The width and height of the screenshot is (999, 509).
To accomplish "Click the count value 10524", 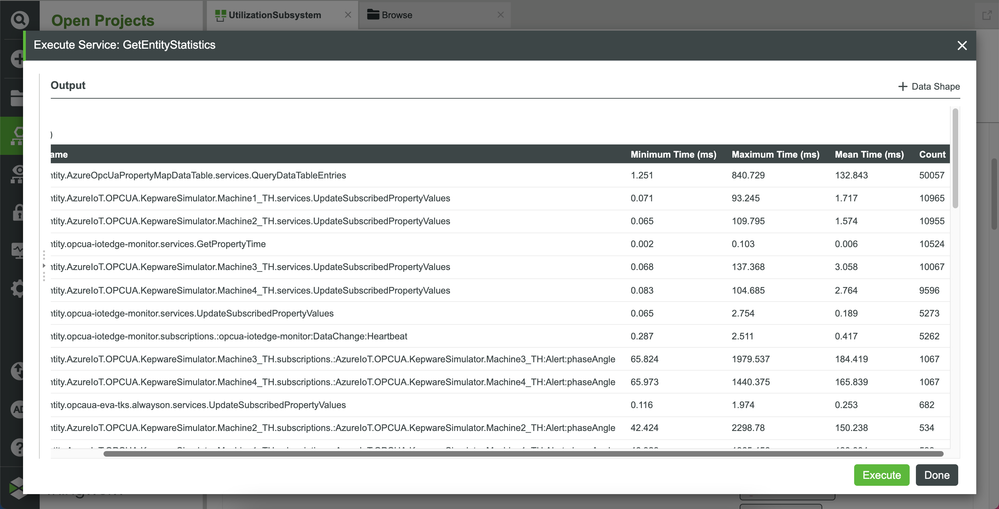I will [931, 244].
